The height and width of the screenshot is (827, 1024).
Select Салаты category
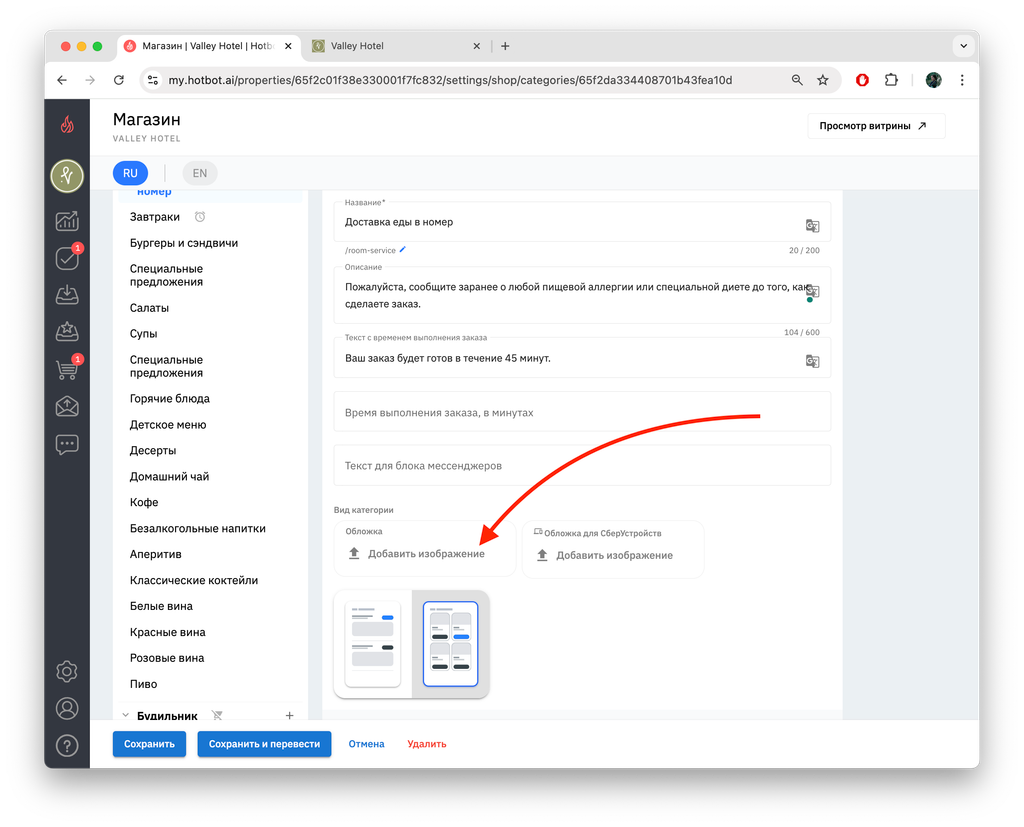coord(150,308)
